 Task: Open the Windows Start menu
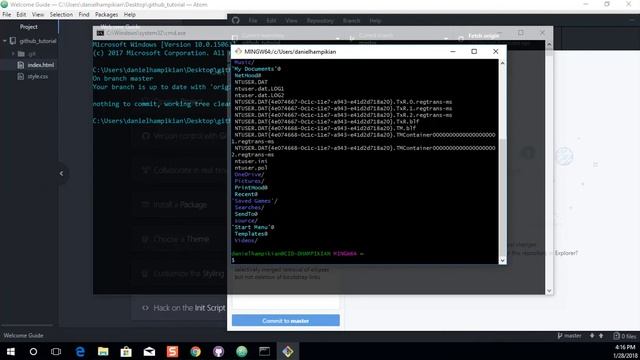coord(11,351)
